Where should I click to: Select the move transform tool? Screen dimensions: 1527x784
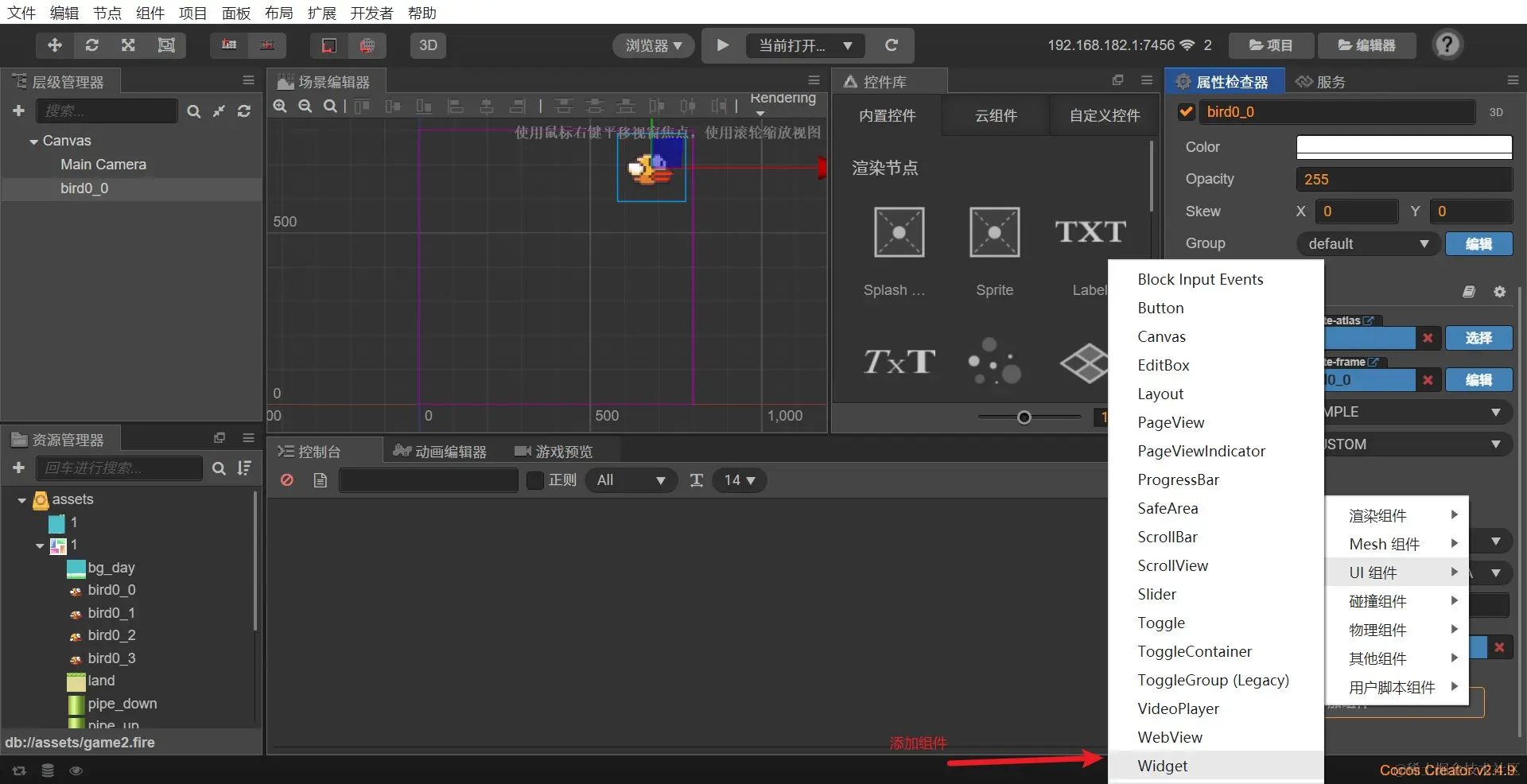pos(55,45)
